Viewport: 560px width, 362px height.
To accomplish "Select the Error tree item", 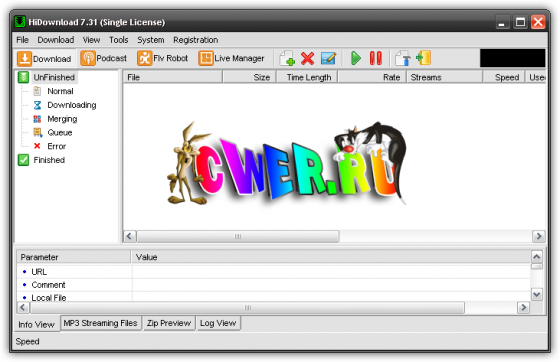I will click(56, 146).
